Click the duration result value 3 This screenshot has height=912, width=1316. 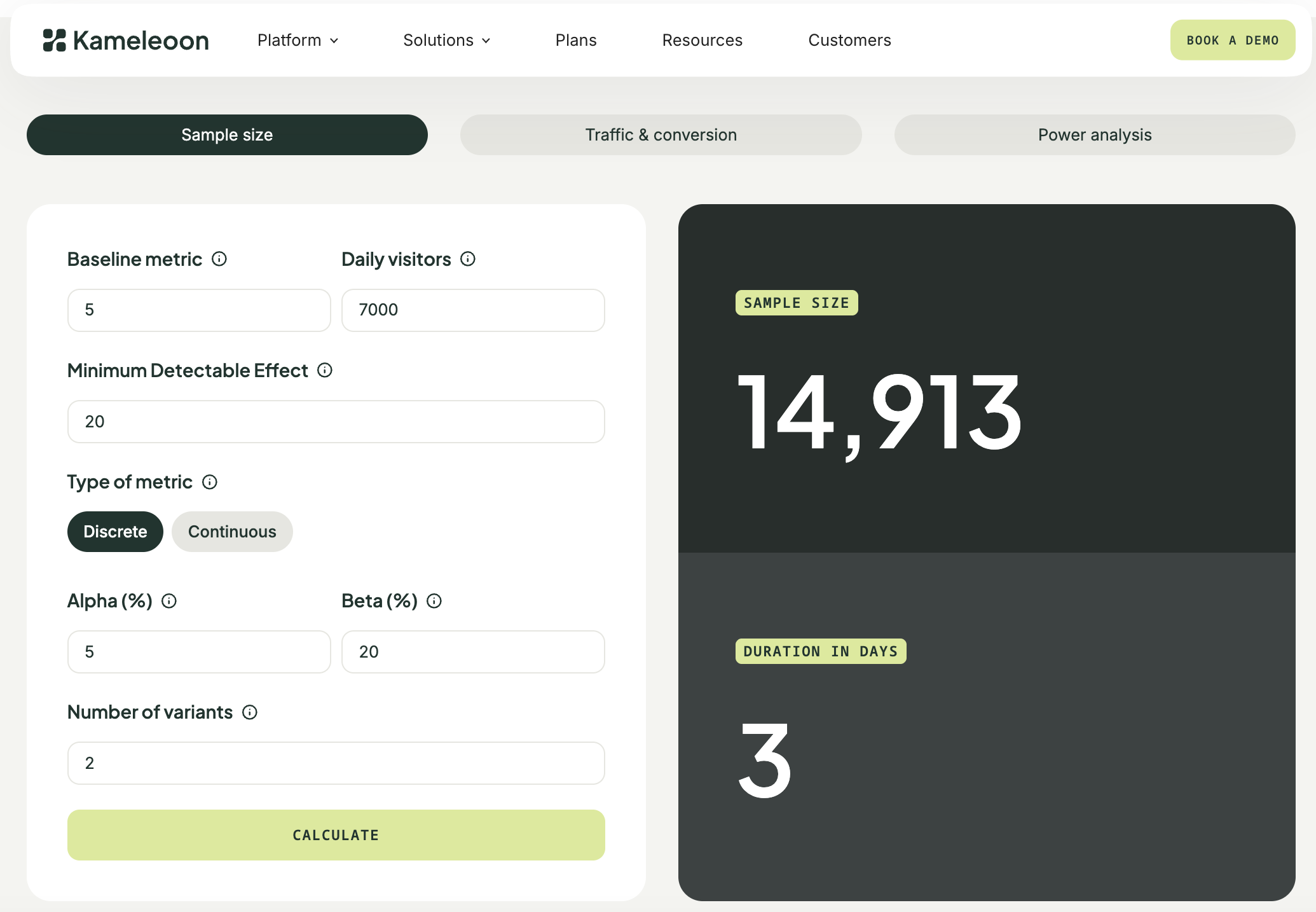click(x=765, y=760)
